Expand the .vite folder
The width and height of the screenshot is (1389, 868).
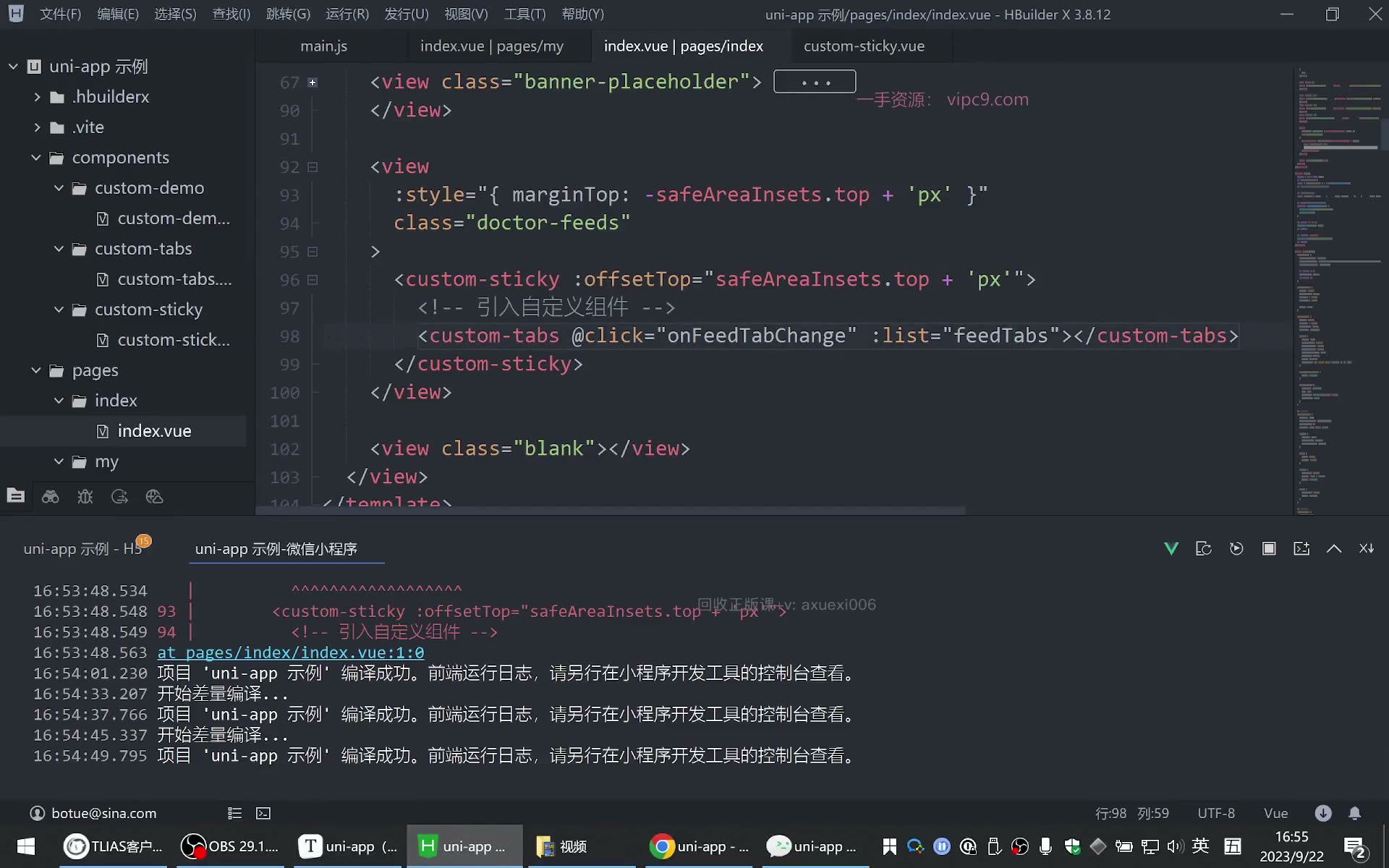coord(37,127)
